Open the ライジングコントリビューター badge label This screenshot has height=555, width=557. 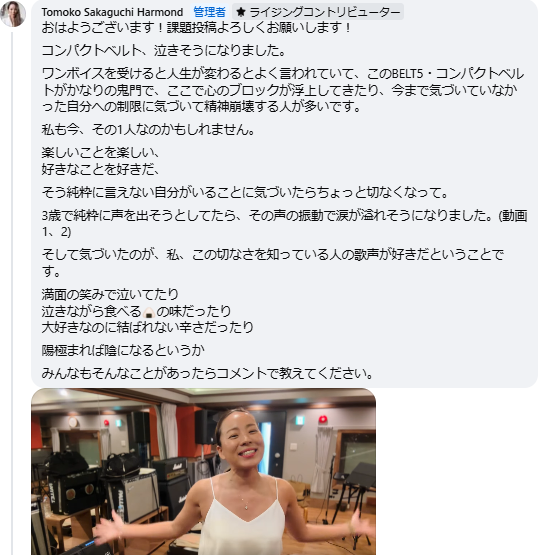325,12
